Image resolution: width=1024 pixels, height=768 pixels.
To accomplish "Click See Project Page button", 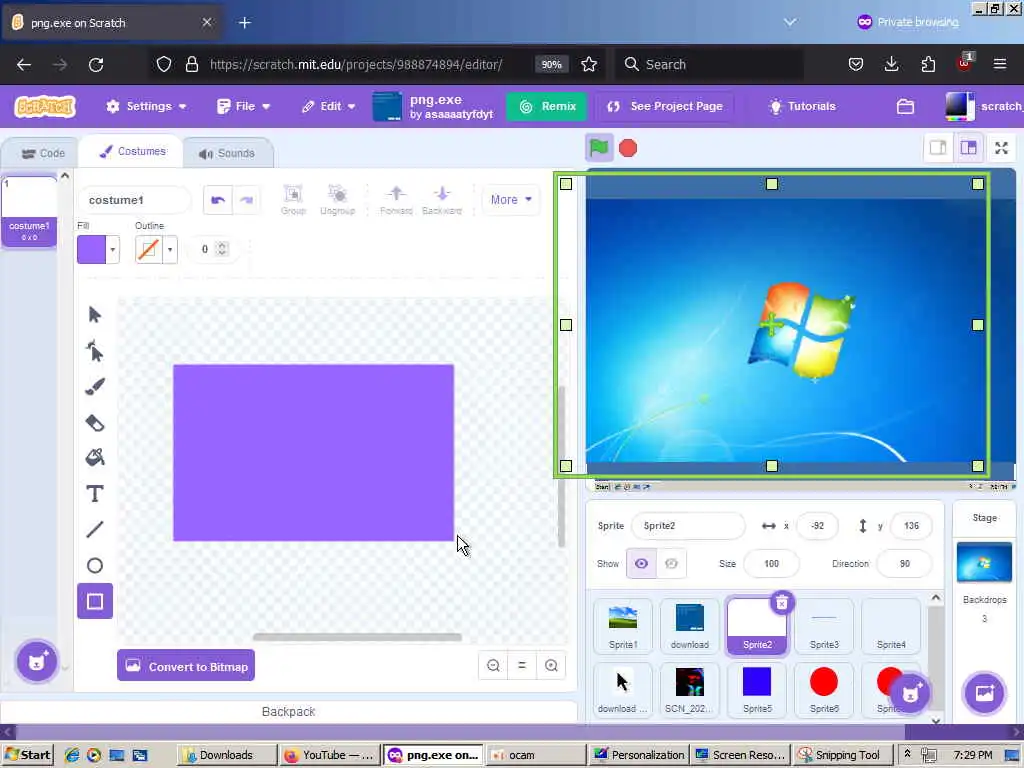I will coord(665,106).
